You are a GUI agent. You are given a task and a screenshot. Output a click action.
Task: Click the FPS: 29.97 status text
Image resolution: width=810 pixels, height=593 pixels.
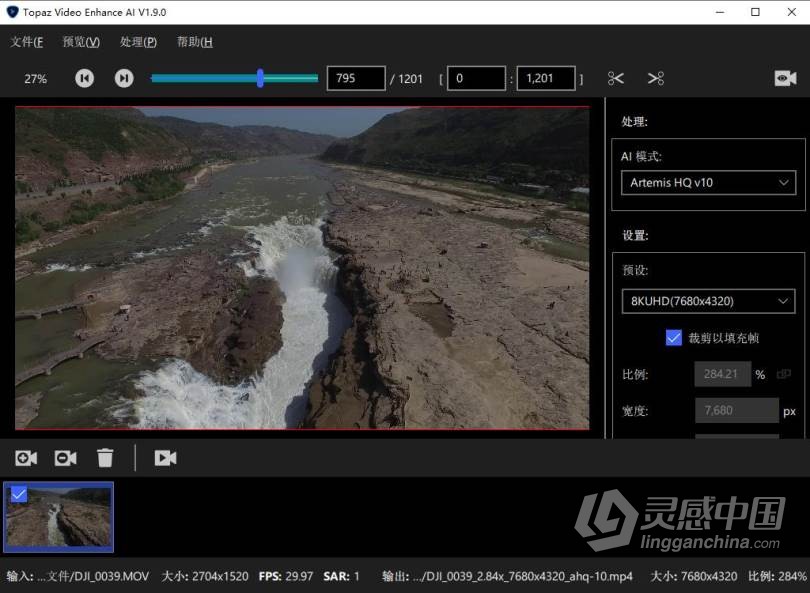(x=286, y=576)
